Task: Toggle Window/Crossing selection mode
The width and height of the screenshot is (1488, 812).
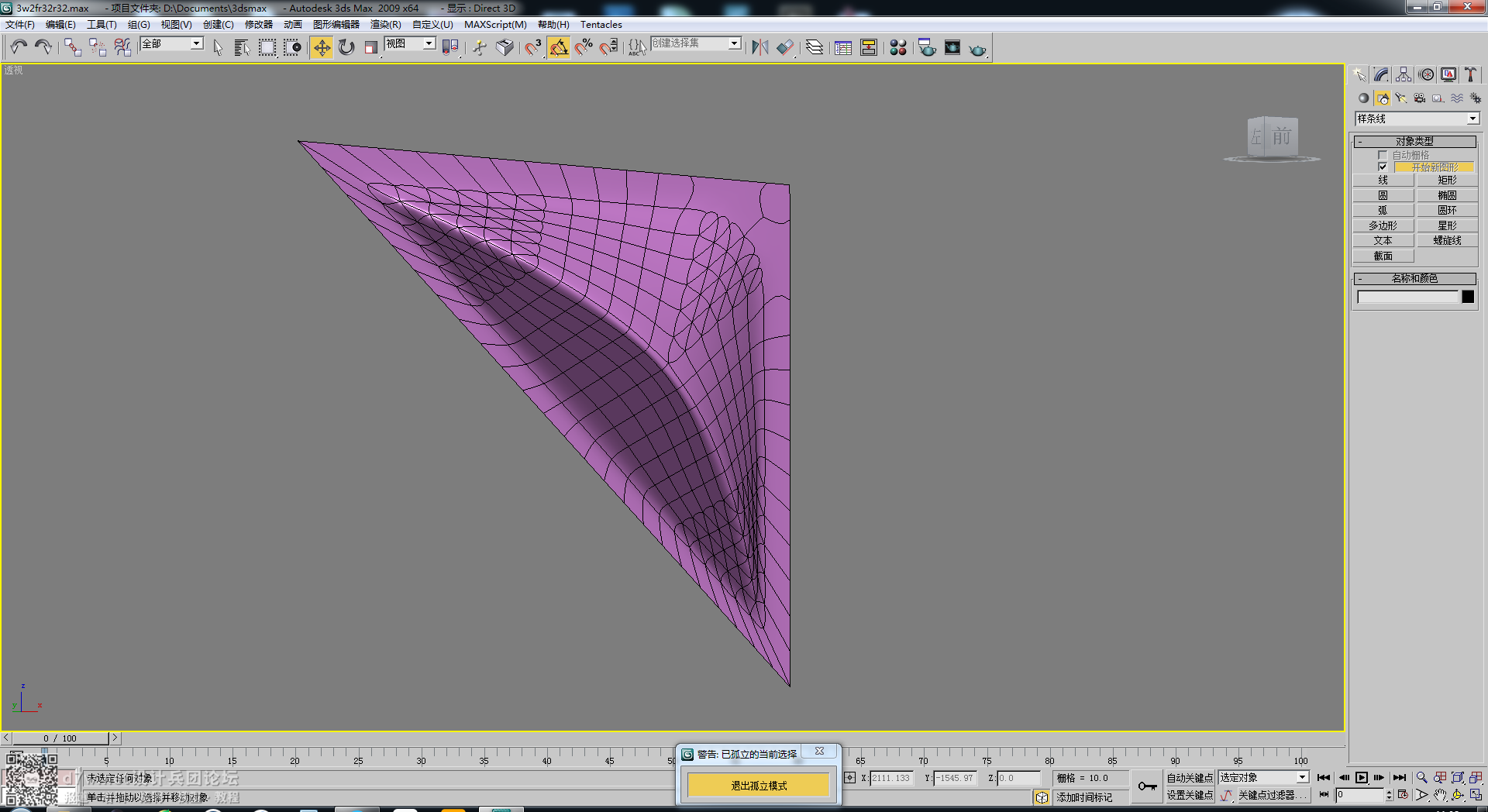Action: tap(292, 47)
